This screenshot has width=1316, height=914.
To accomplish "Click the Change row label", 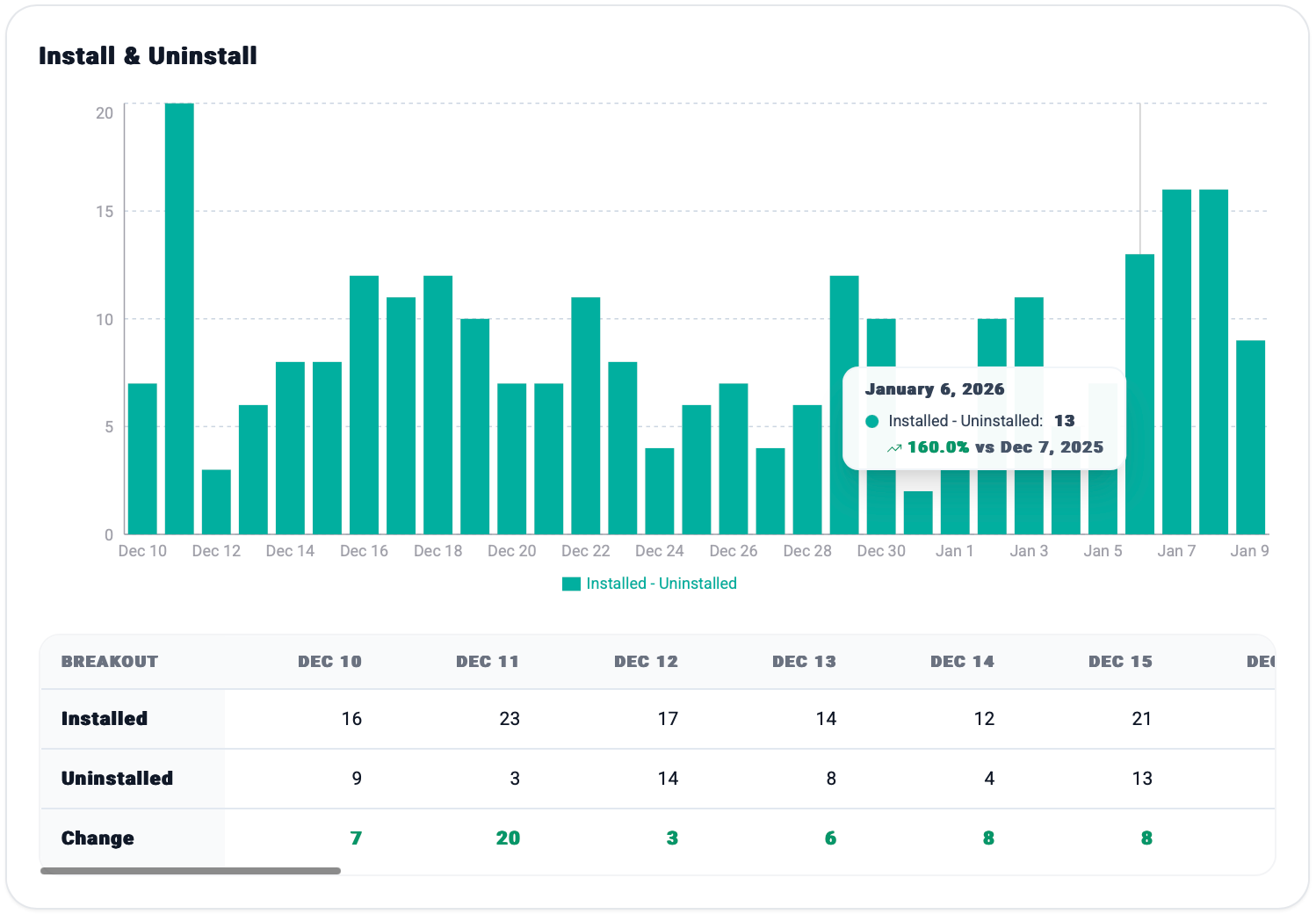I will pos(98,838).
